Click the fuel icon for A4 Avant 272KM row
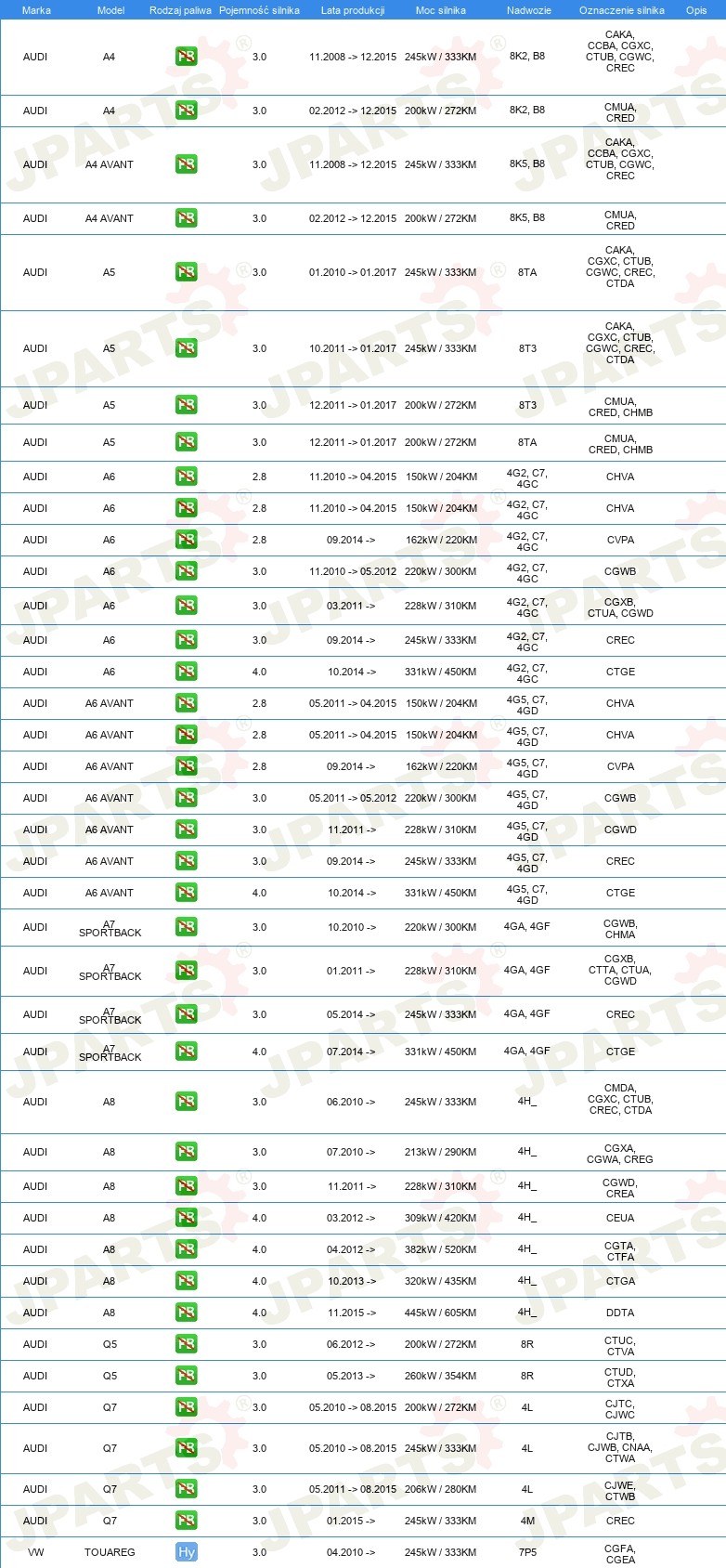This screenshot has width=726, height=1568. [187, 217]
